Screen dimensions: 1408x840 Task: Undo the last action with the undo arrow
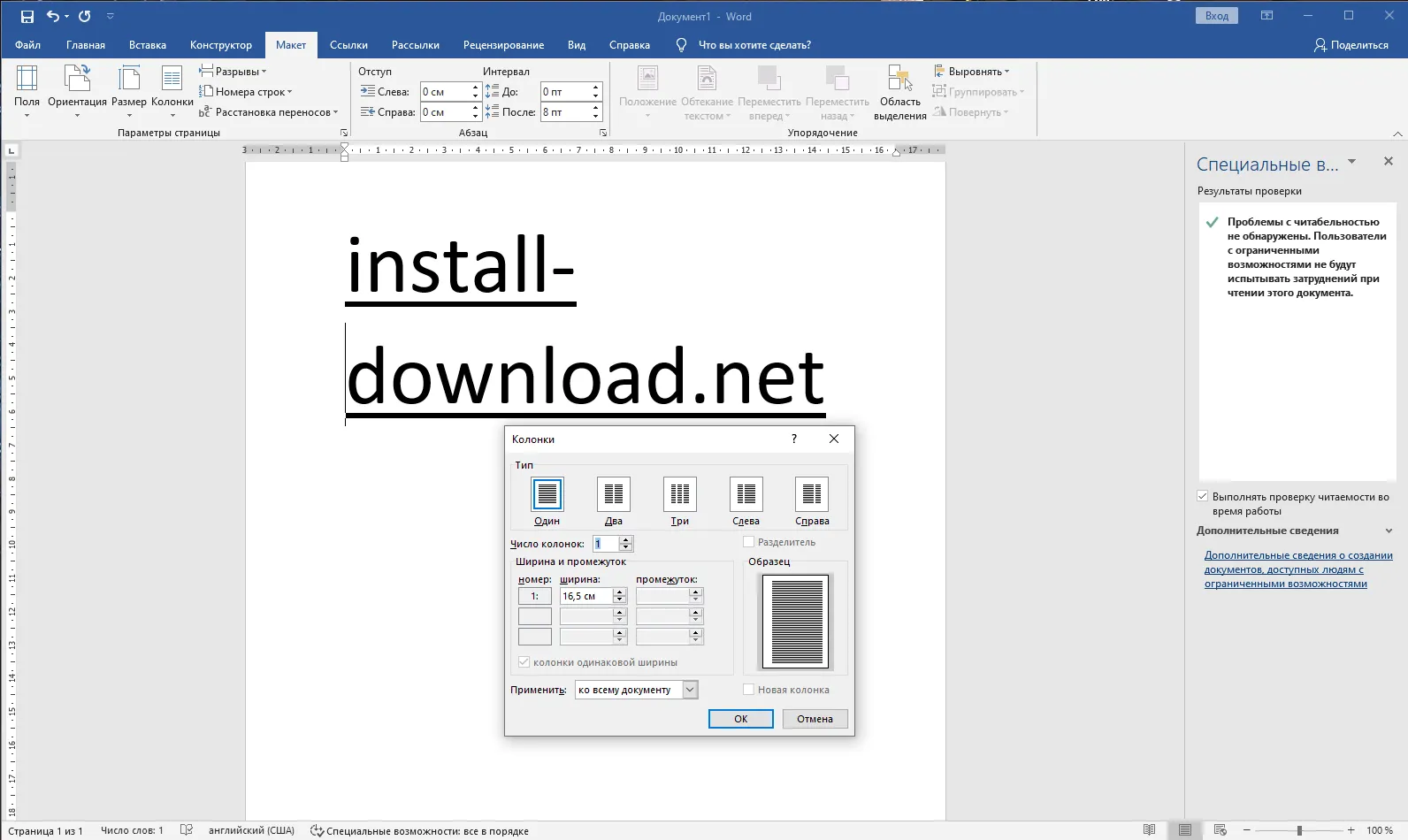pyautogui.click(x=52, y=16)
